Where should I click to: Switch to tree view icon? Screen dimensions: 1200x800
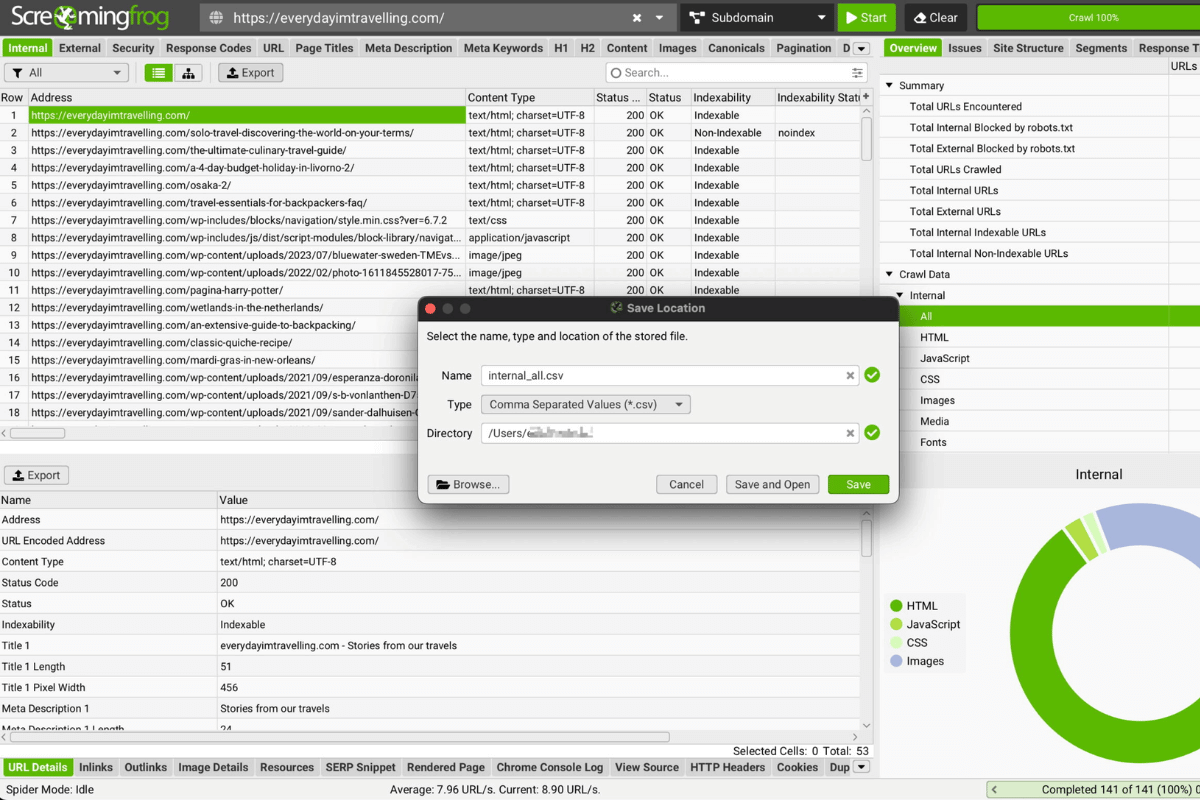tap(187, 73)
